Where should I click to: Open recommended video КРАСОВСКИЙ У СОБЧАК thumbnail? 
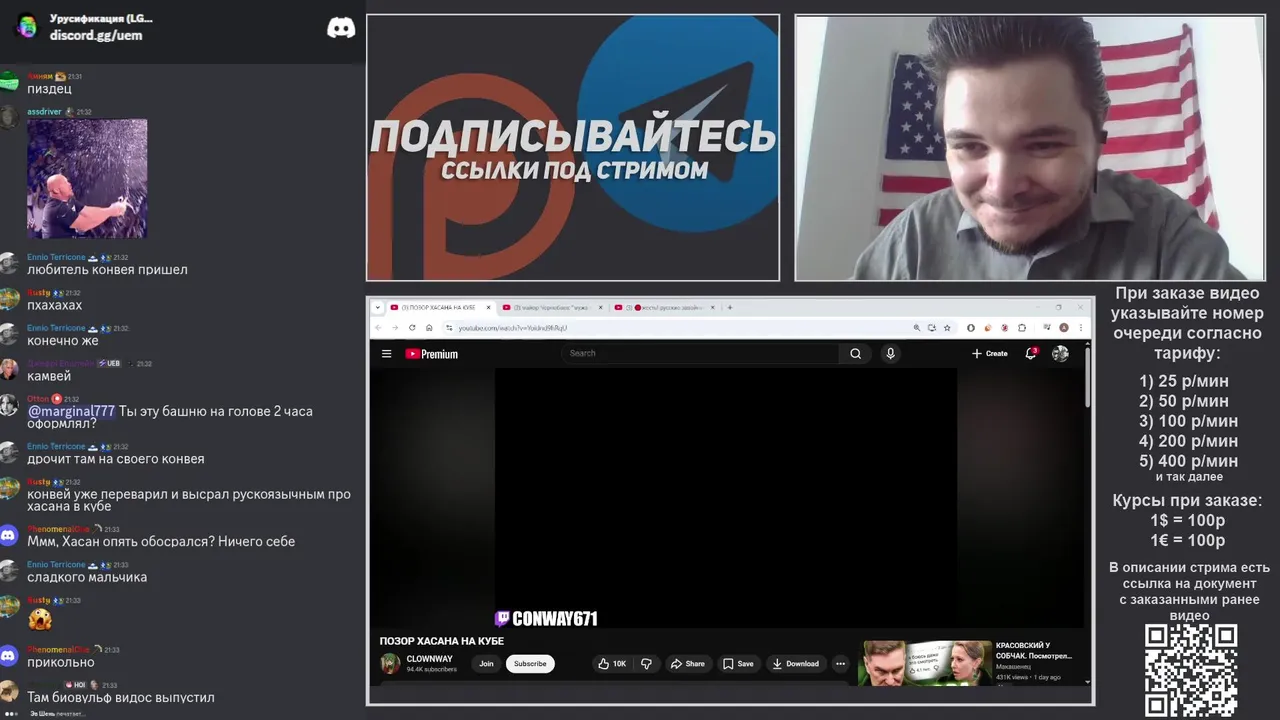pos(925,662)
